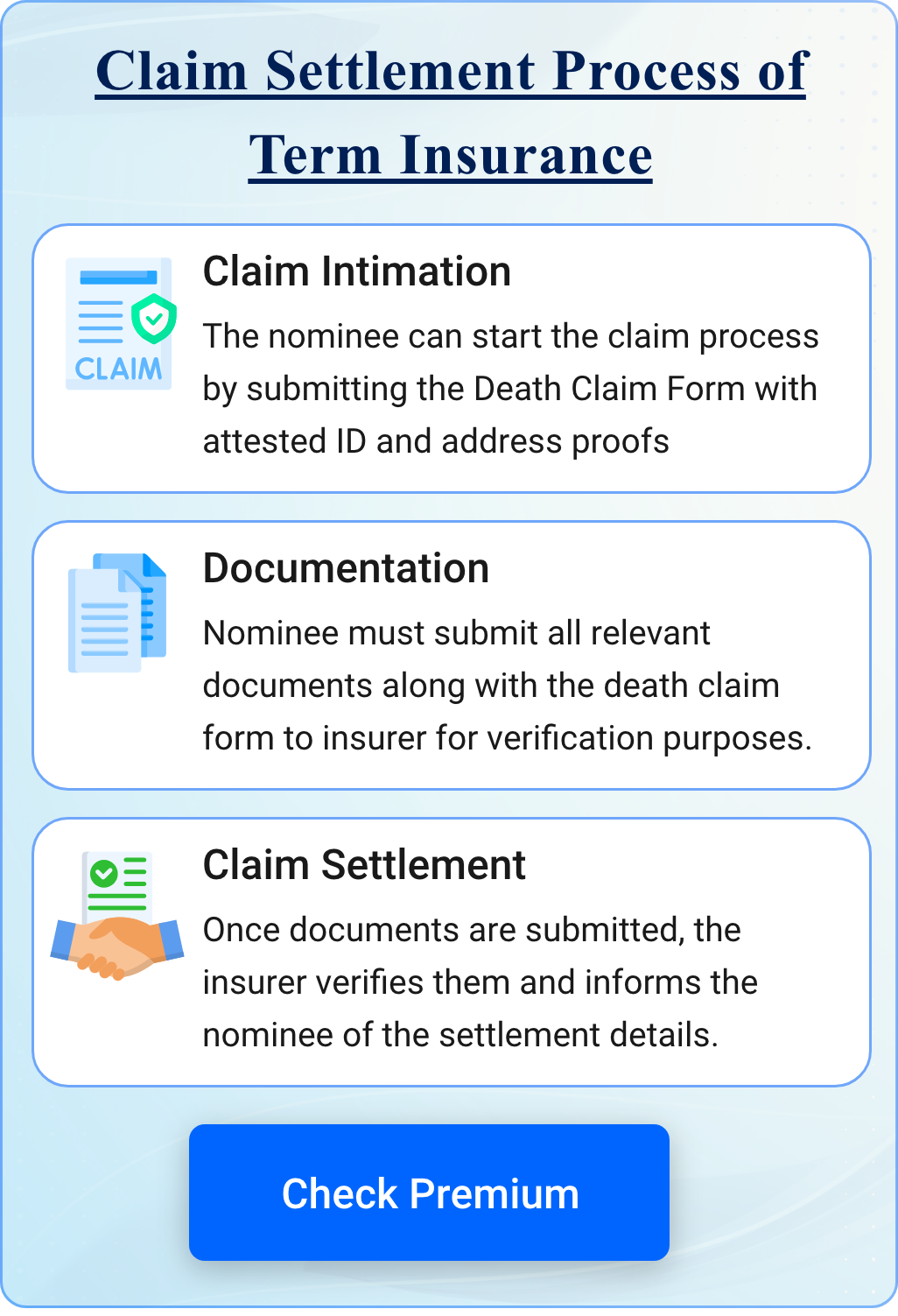
Task: Click the text about Death Claim Form submission
Action: point(510,388)
